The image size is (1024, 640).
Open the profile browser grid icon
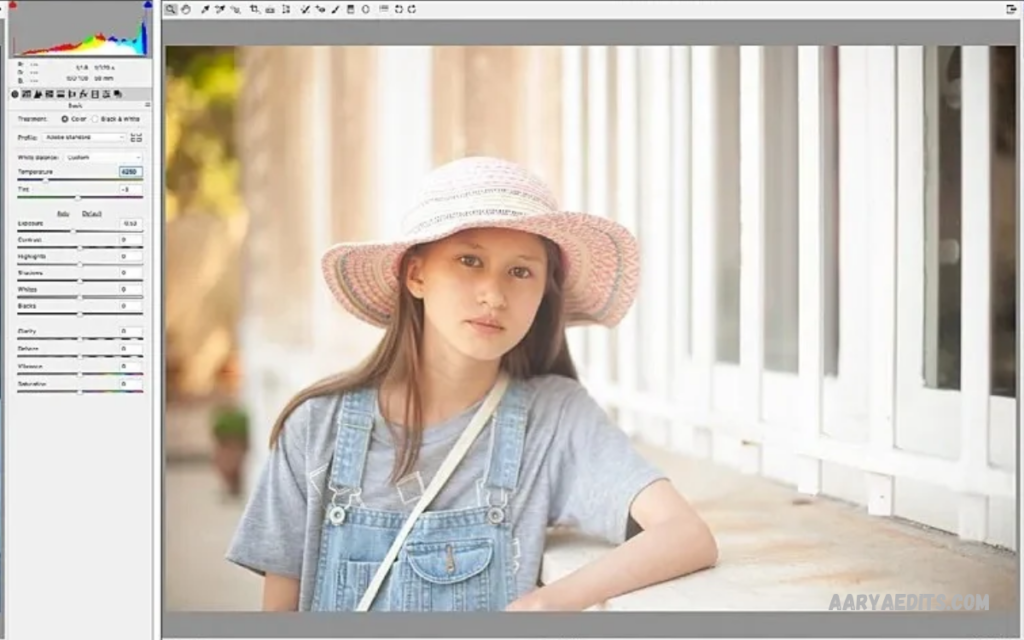click(x=136, y=138)
